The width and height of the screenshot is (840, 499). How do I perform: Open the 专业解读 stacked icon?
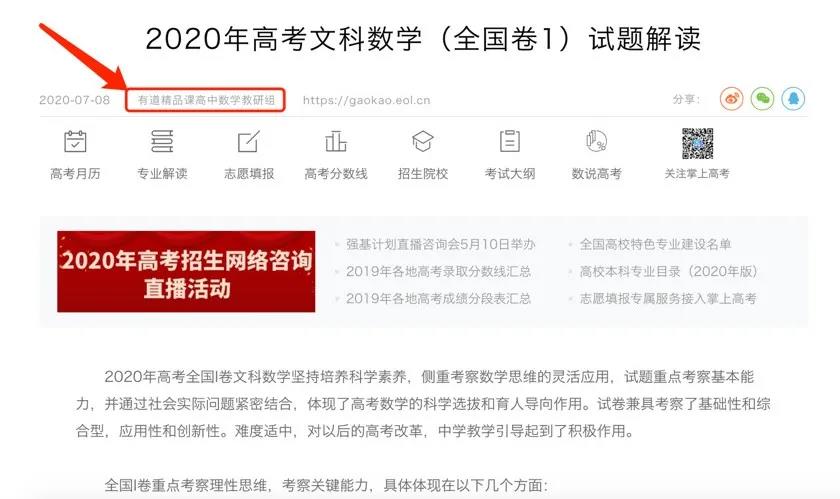(x=162, y=142)
